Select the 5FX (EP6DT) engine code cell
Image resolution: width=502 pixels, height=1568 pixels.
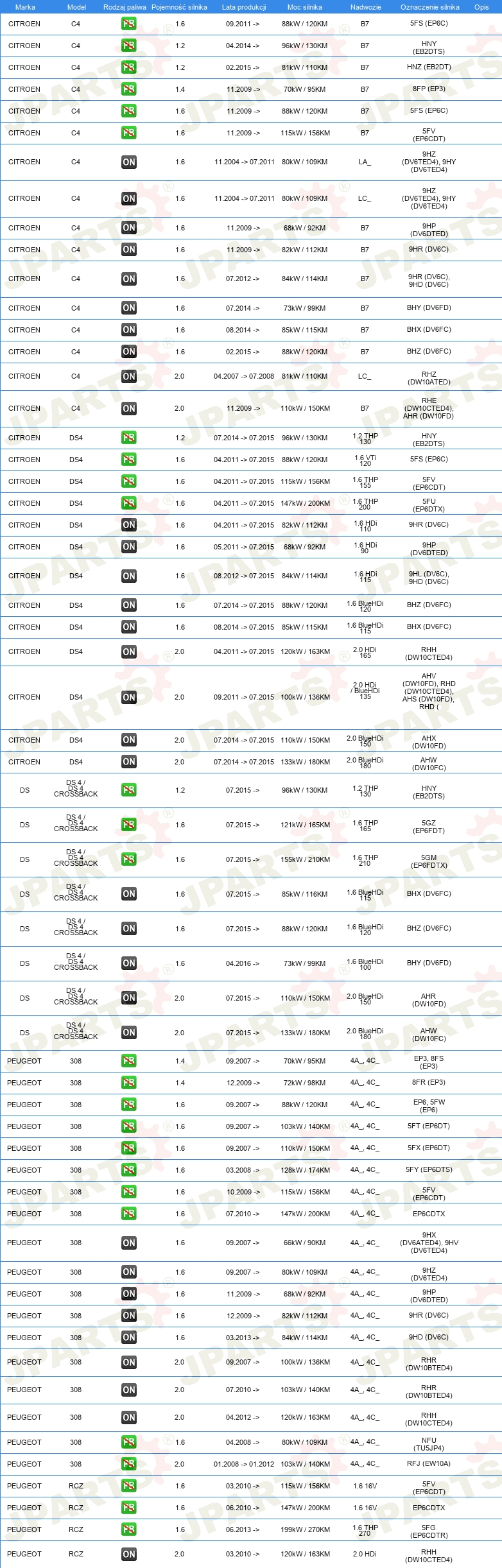click(x=429, y=1148)
